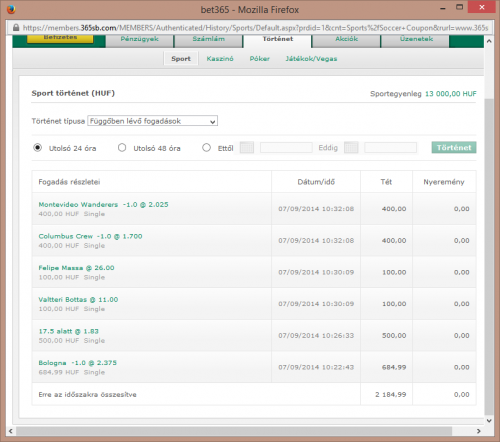The width and height of the screenshot is (500, 442).
Task: Open the 17.5 alatt @ 1.83 bet
Action: 69,331
